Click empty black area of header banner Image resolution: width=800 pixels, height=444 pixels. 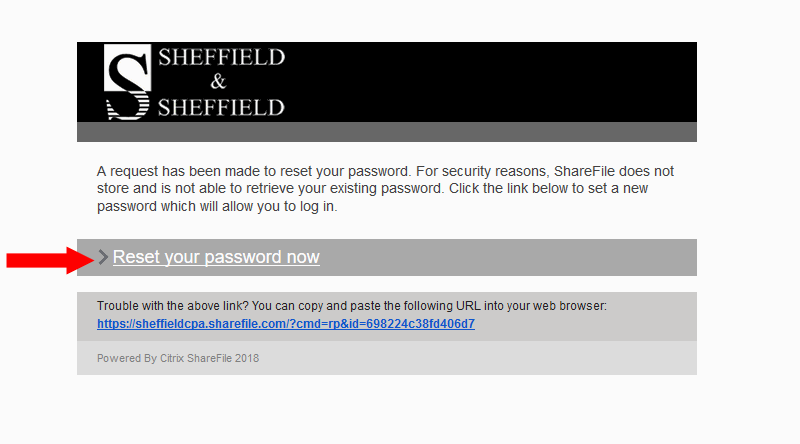[490, 82]
